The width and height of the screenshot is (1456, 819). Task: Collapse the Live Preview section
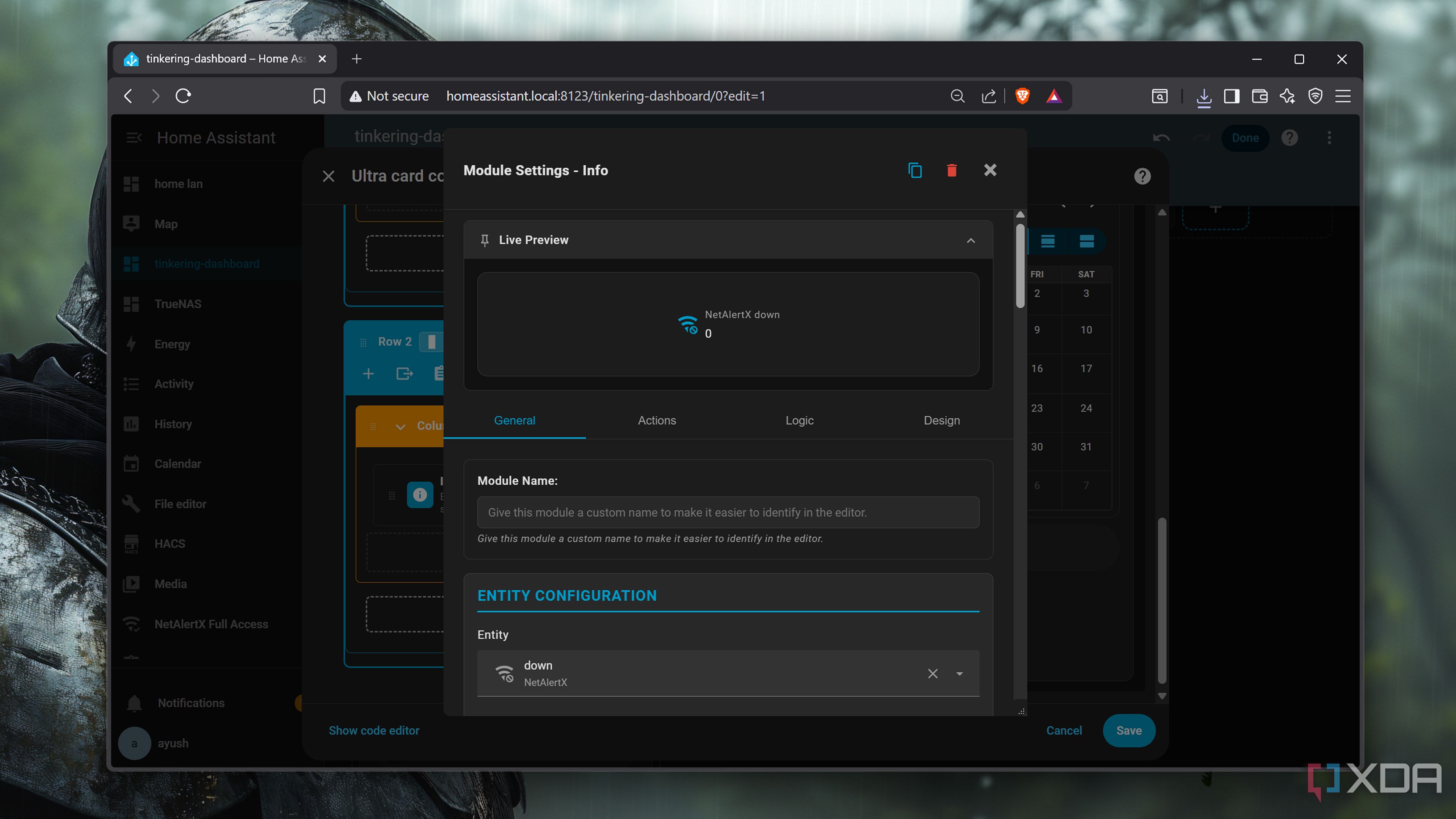point(971,240)
